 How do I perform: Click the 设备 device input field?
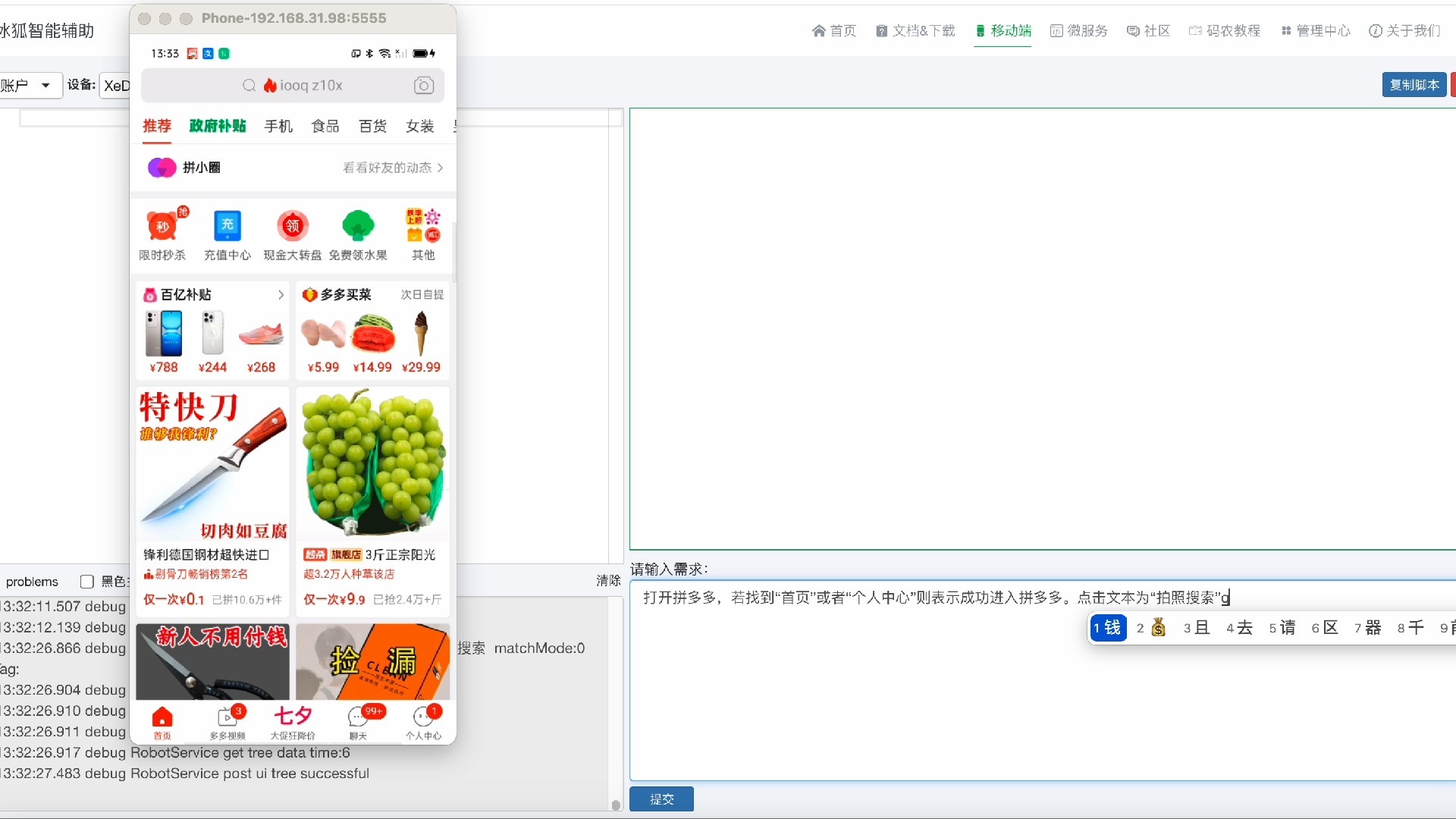click(115, 86)
